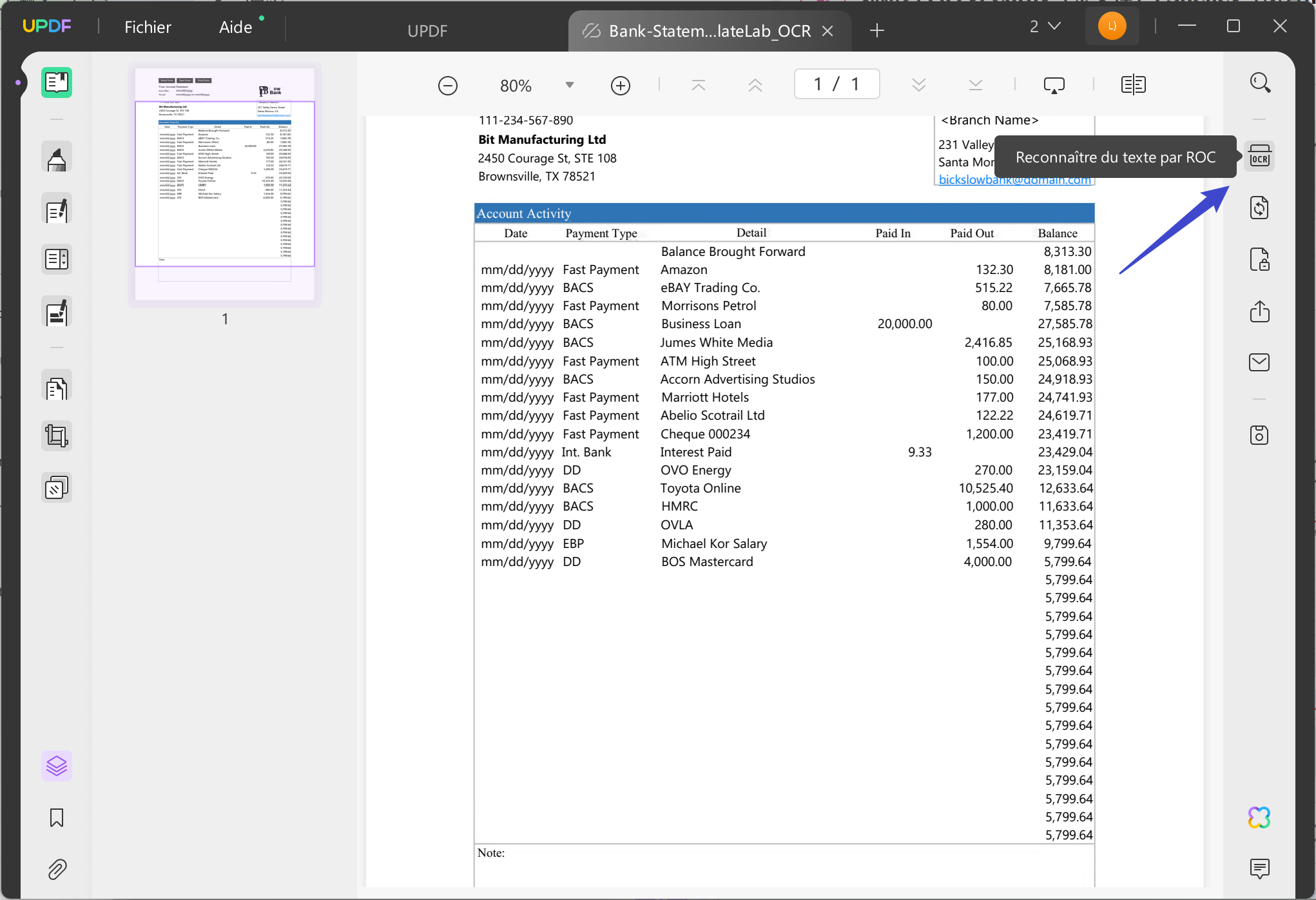Send file by email icon
Screen dimensions: 1316x900
pyautogui.click(x=1260, y=362)
